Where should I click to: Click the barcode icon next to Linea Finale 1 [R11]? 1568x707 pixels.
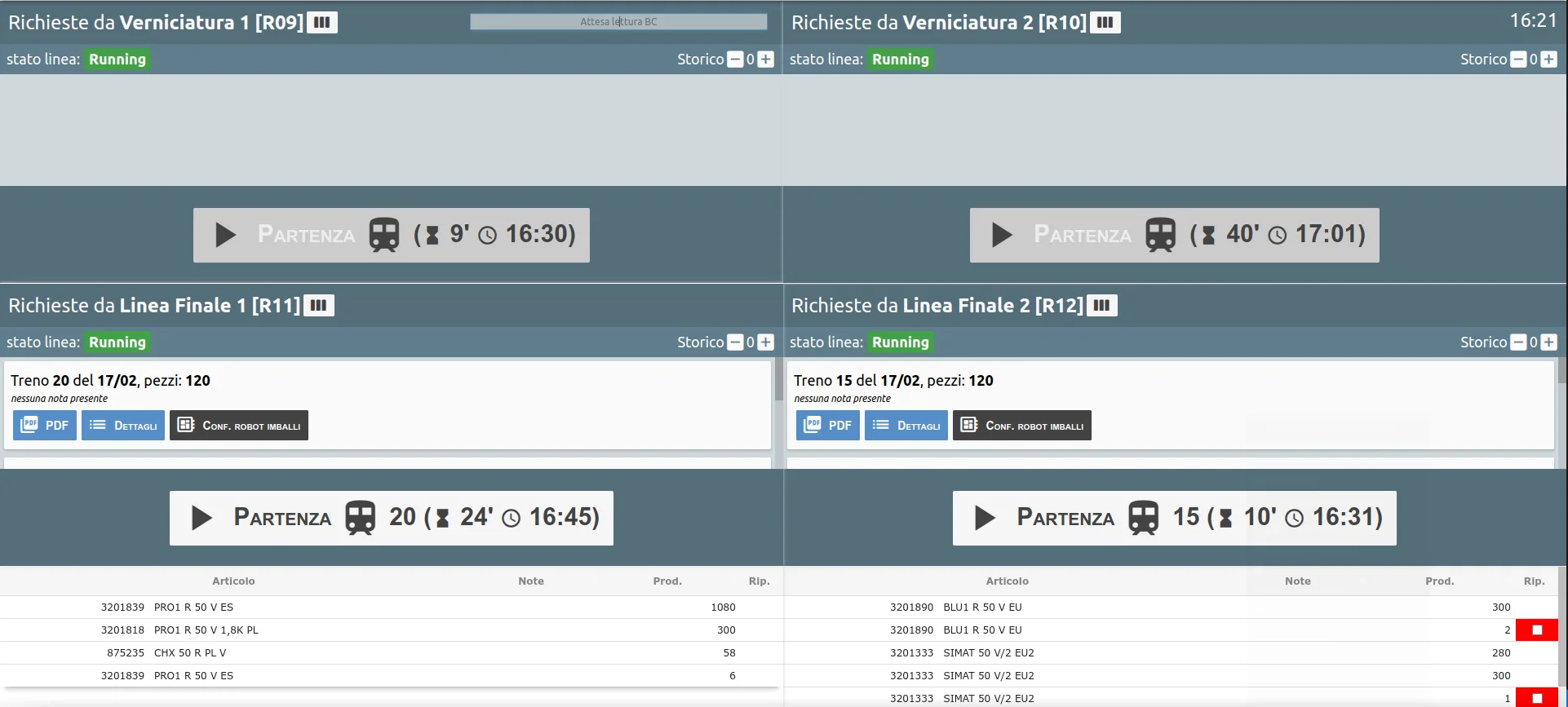tap(319, 306)
